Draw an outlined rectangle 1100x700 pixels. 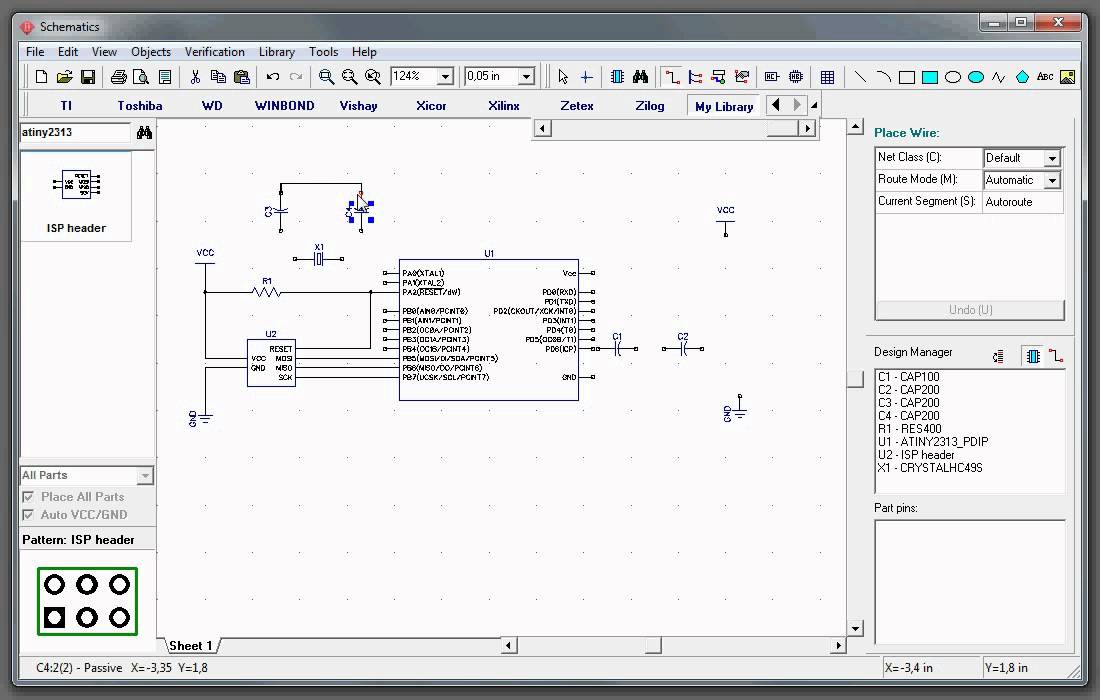click(906, 76)
